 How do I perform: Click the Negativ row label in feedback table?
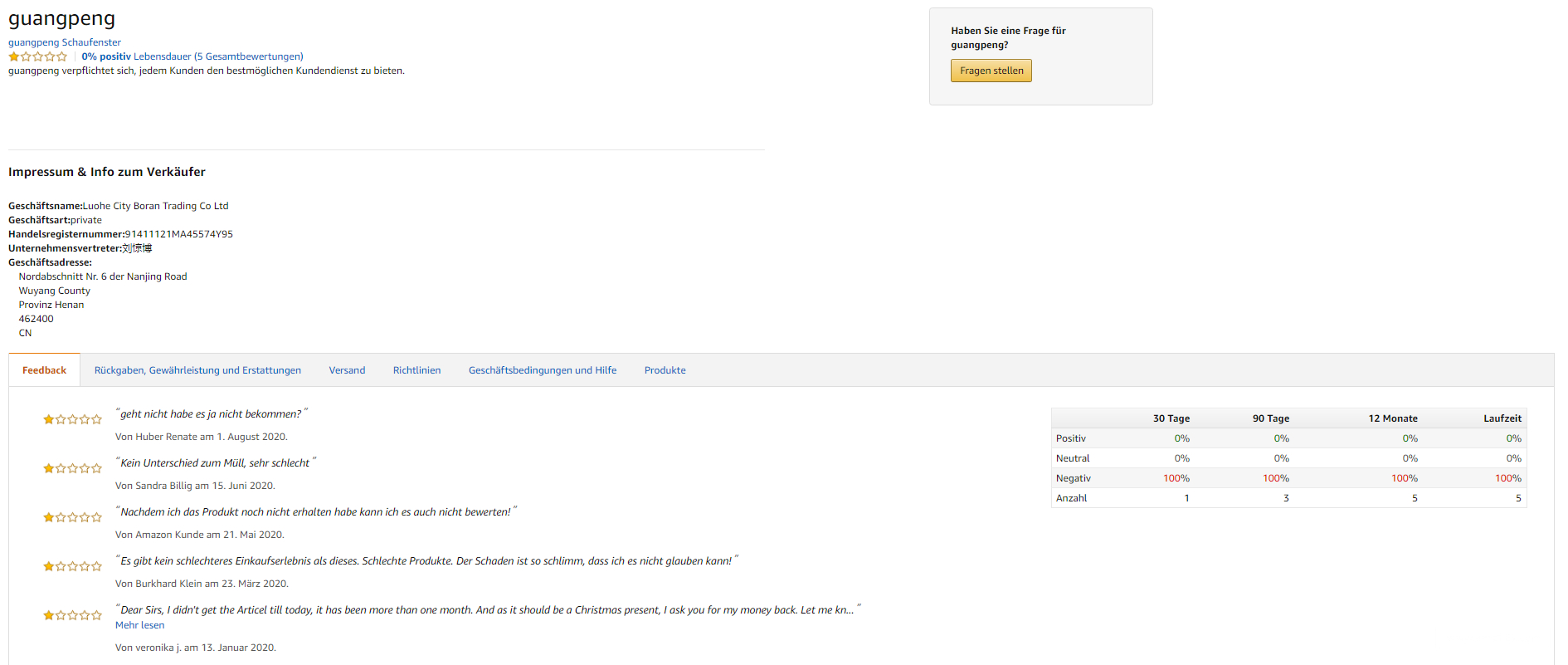tap(1073, 478)
